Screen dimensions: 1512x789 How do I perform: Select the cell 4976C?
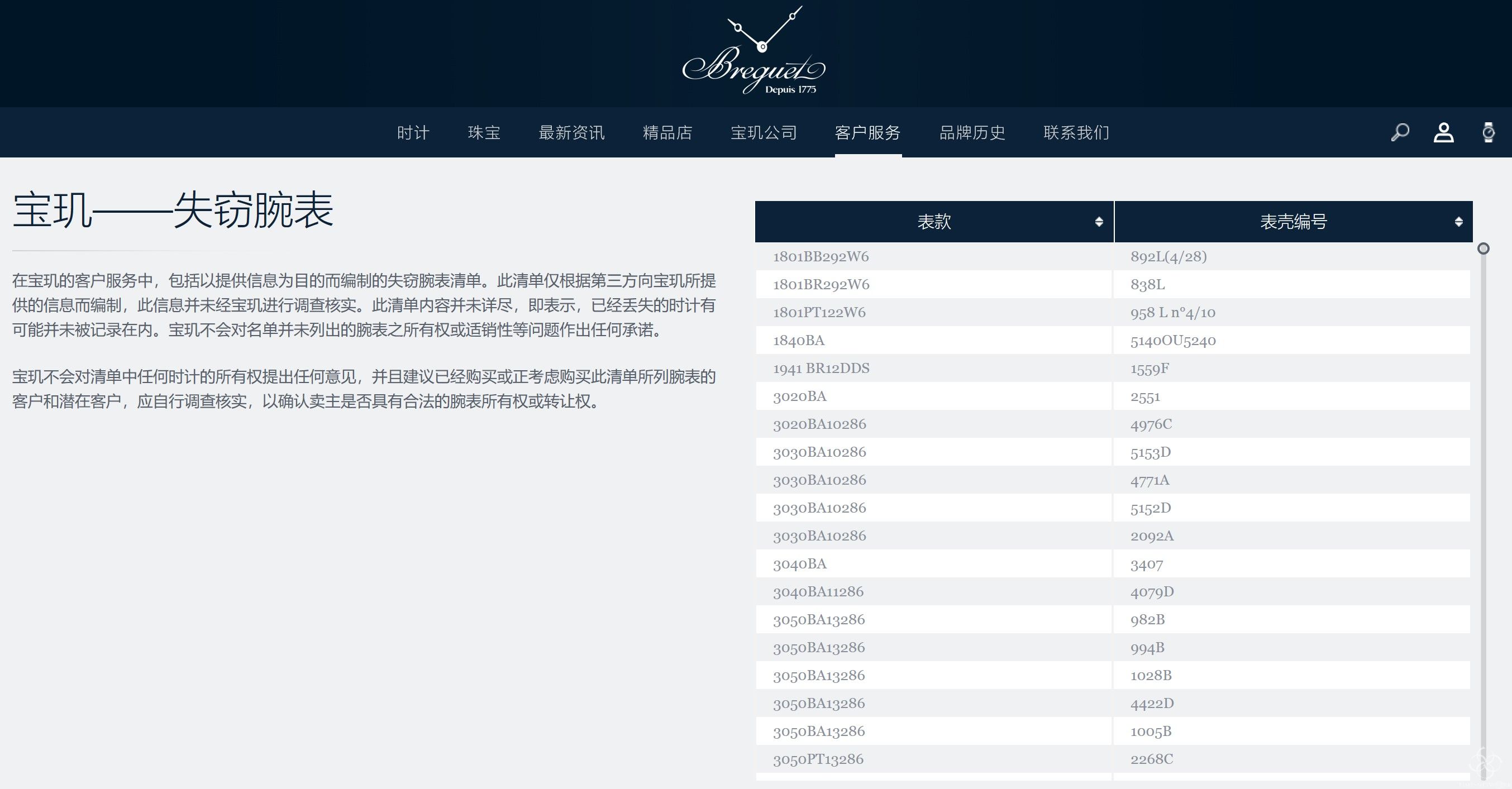(x=1292, y=424)
